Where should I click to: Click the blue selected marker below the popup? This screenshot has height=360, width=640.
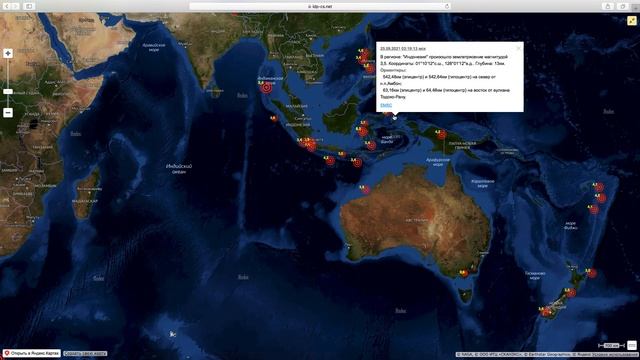point(394,118)
